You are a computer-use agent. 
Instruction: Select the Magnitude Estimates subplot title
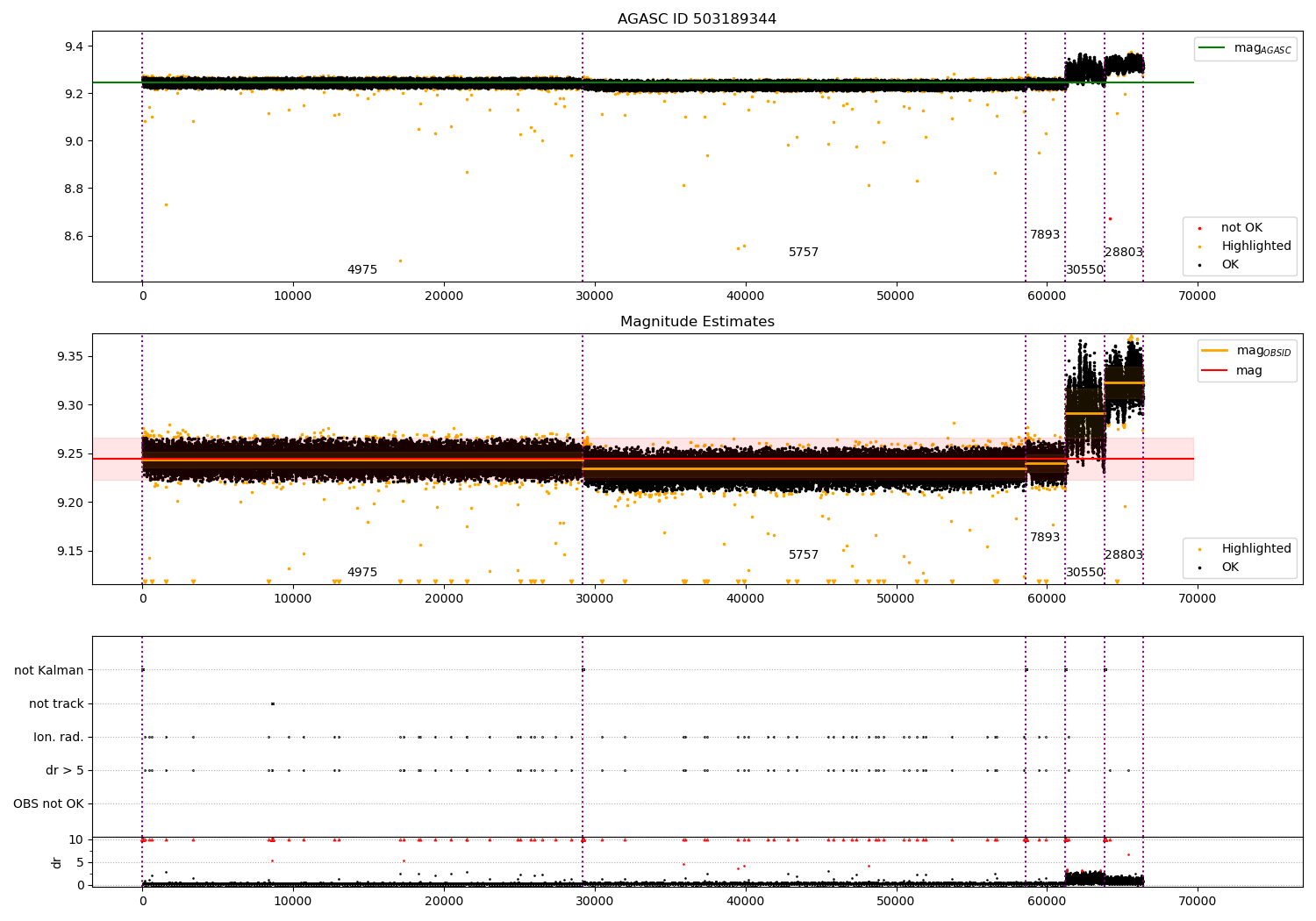click(x=697, y=322)
